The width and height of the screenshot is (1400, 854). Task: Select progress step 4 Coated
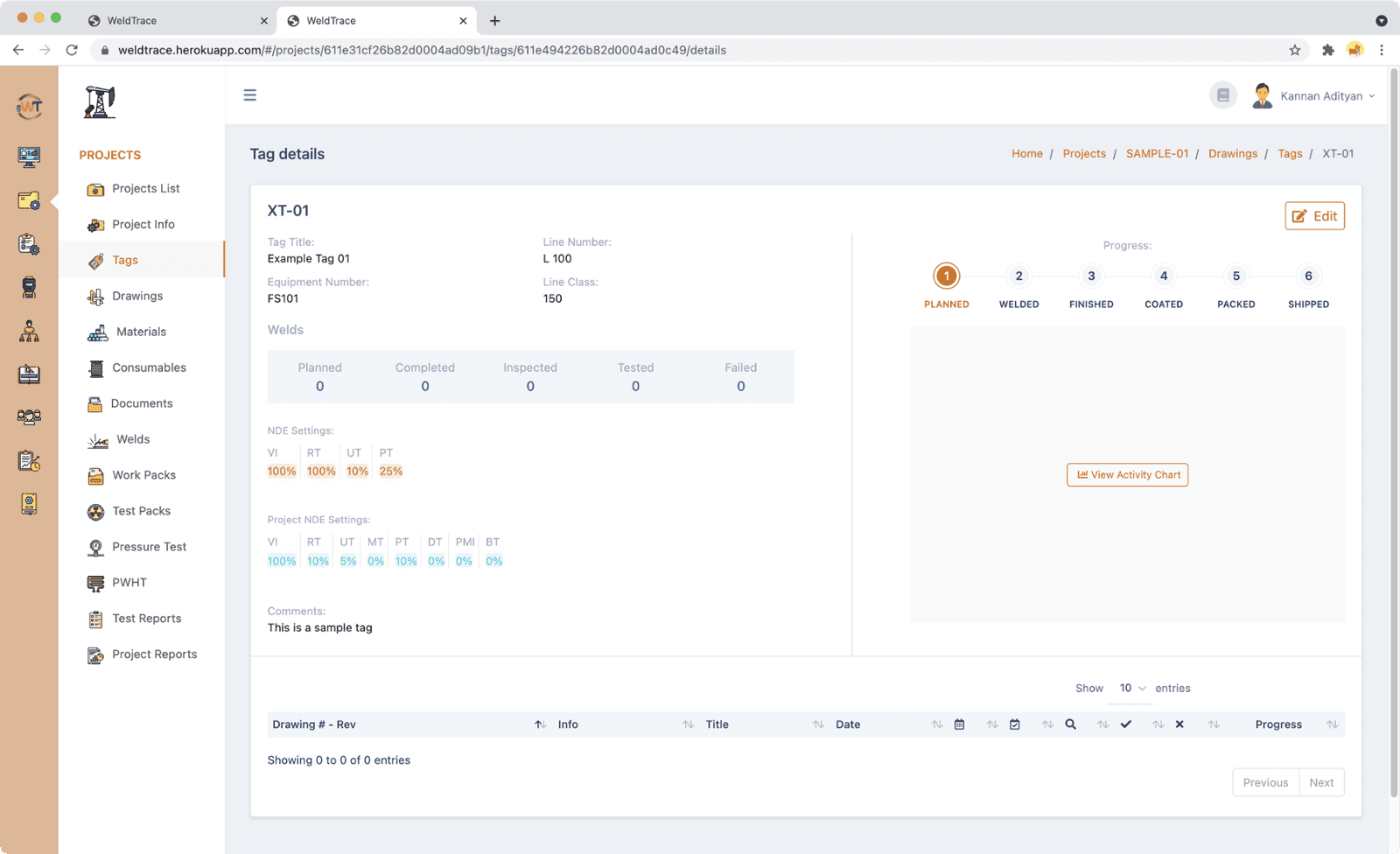[x=1164, y=276]
